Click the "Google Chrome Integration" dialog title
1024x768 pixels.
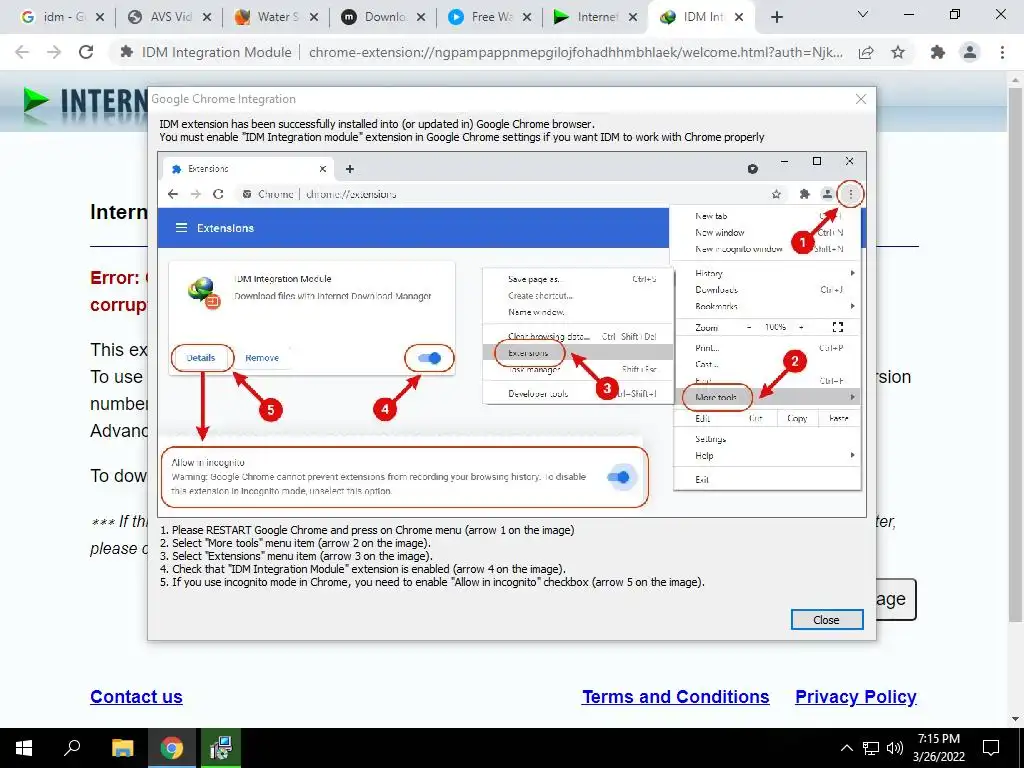(x=223, y=99)
